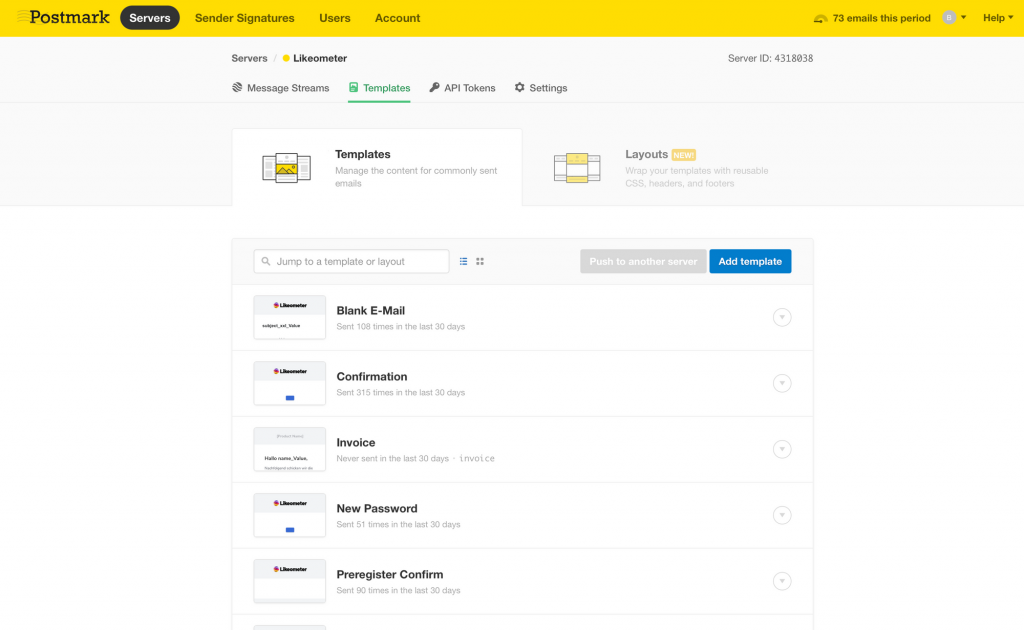Viewport: 1024px width, 630px height.
Task: Open the server Settings tab
Action: pos(541,87)
